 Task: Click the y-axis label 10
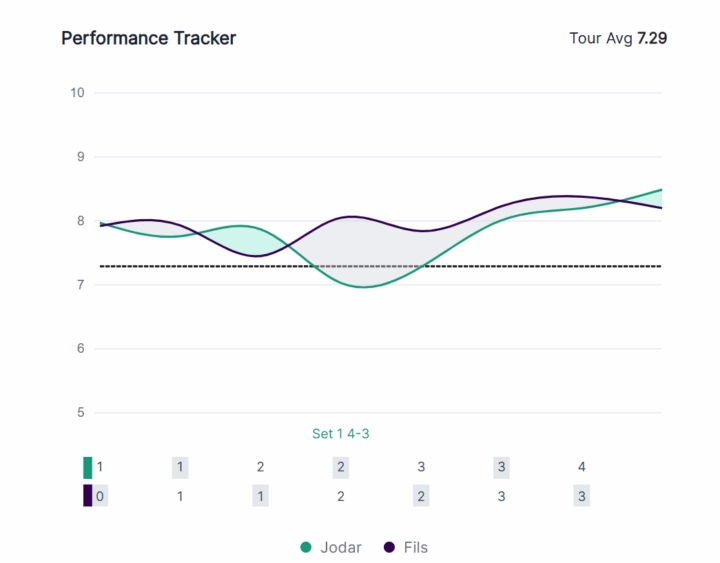[77, 93]
